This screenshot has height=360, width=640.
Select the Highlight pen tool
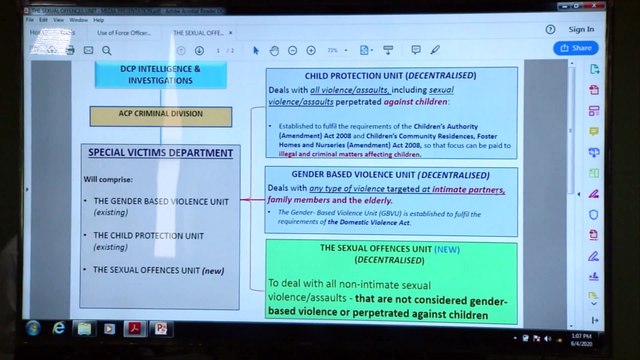click(x=435, y=50)
